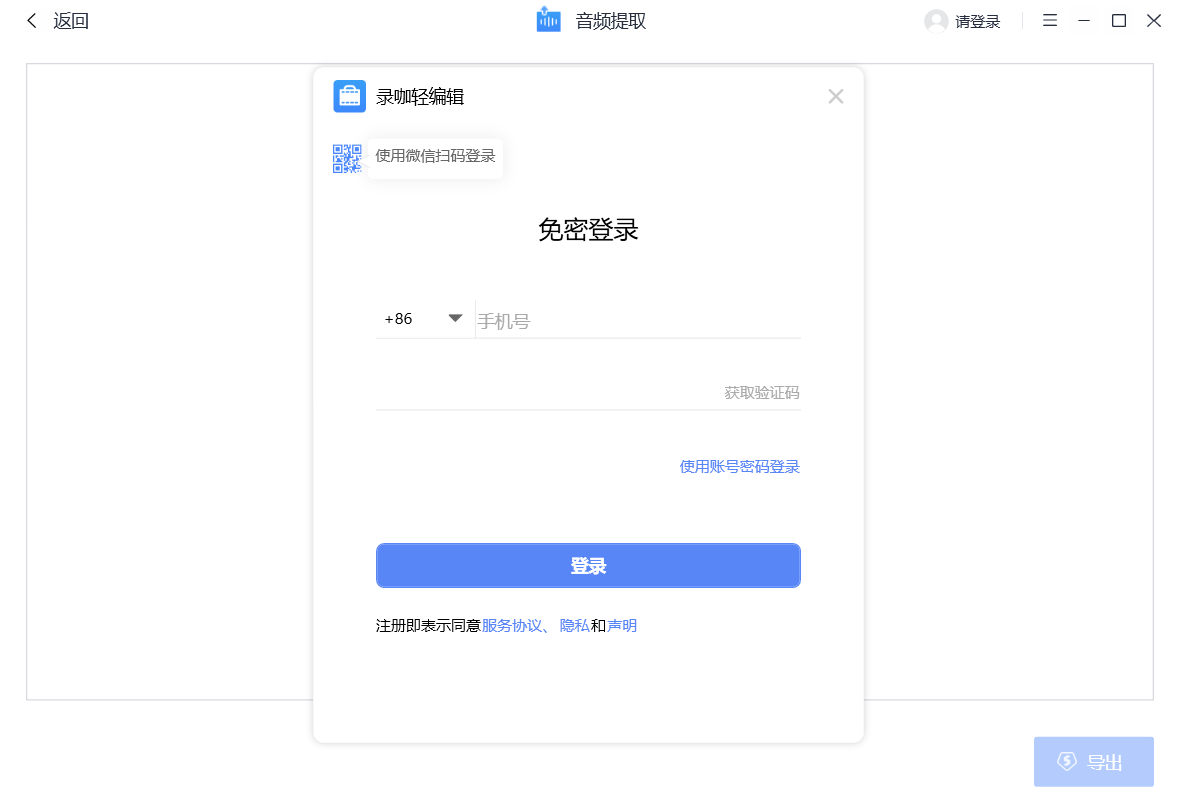
Task: Open the 声明 statement link
Action: point(620,625)
